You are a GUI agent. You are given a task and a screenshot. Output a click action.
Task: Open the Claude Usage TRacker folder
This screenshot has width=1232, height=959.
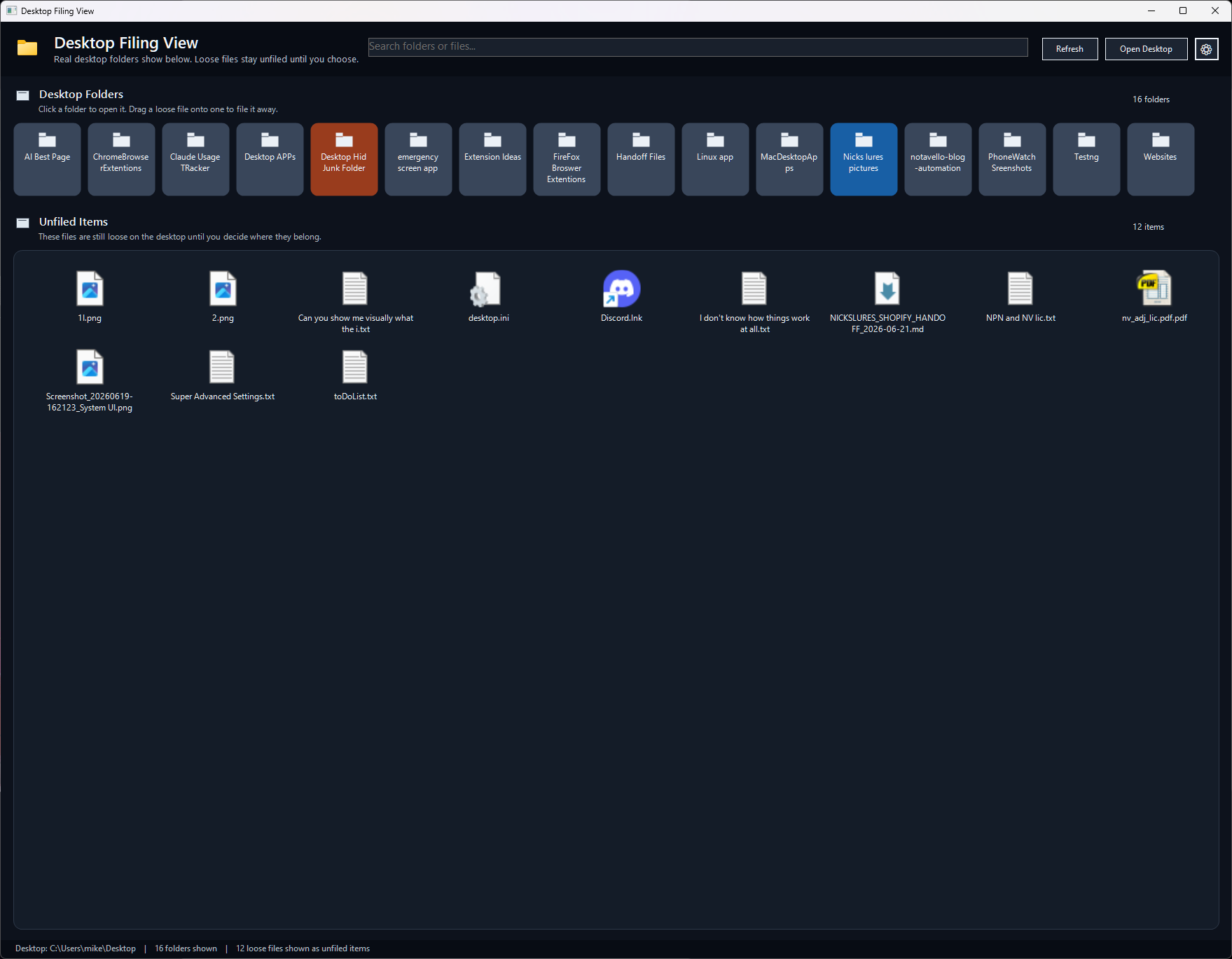pyautogui.click(x=195, y=159)
